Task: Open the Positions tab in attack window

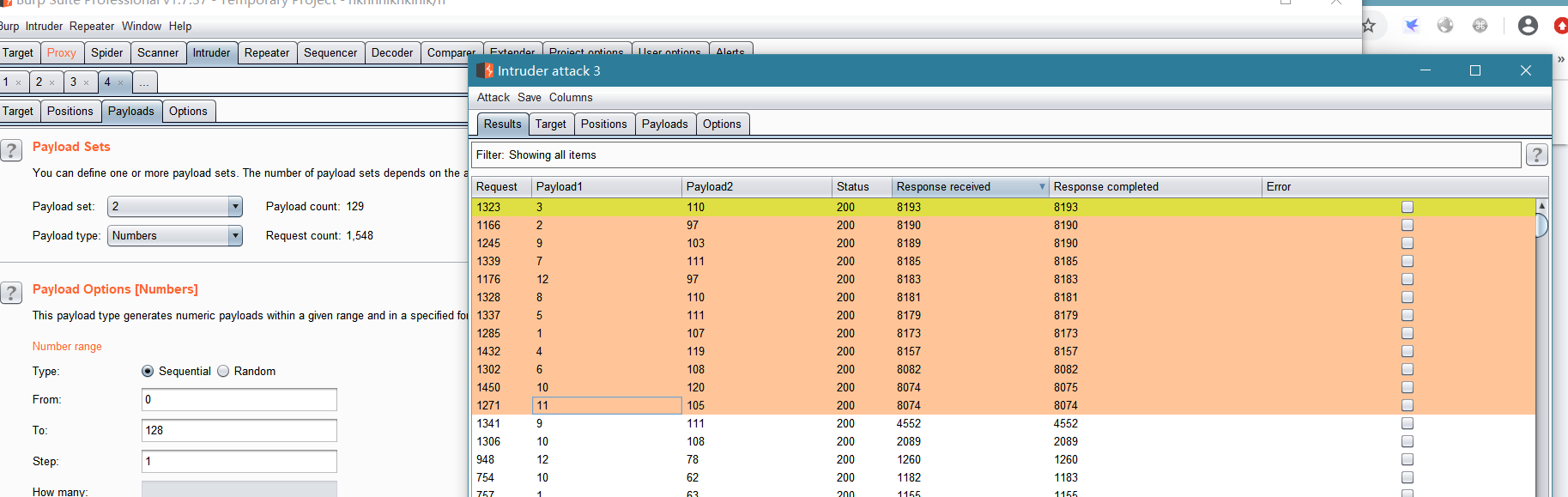Action: click(604, 124)
